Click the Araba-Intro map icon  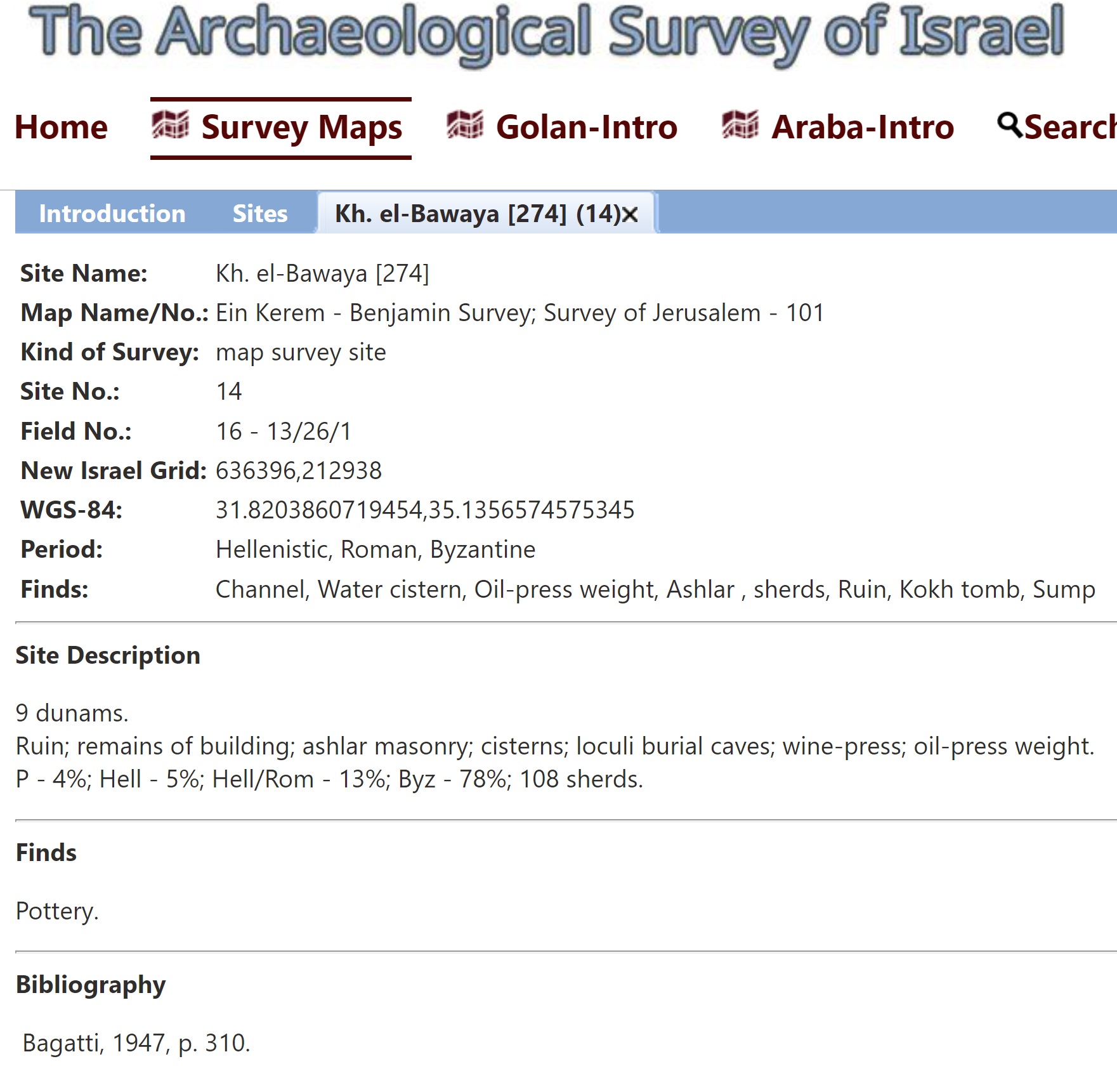coord(740,125)
